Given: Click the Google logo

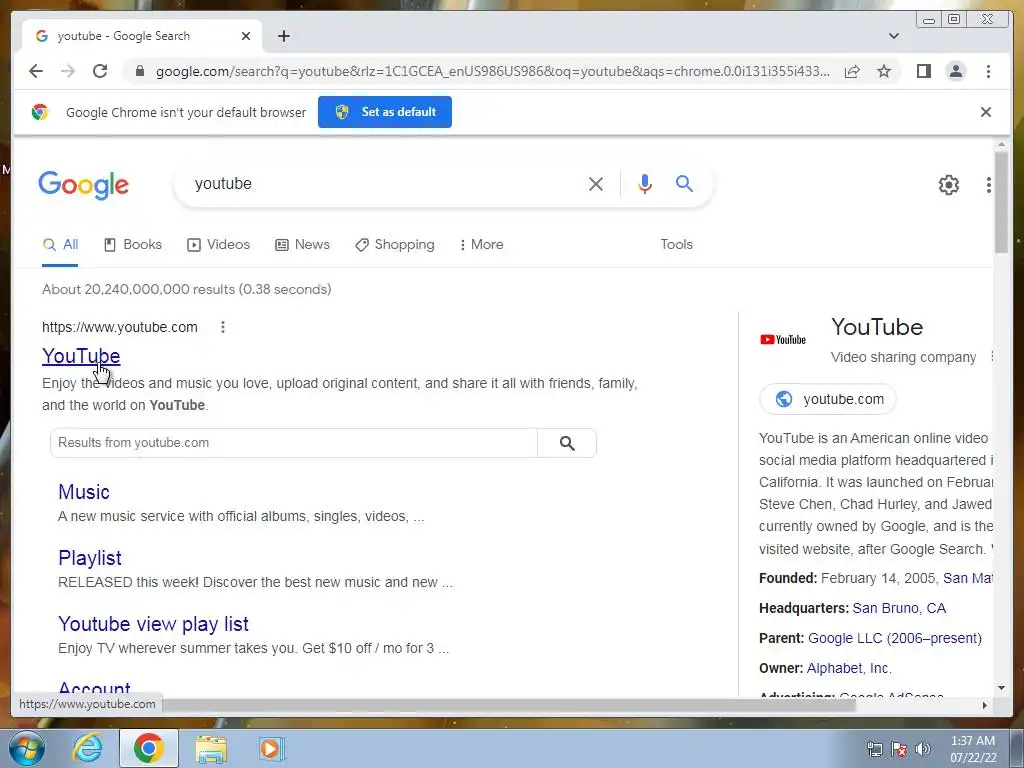Looking at the screenshot, I should click(84, 185).
